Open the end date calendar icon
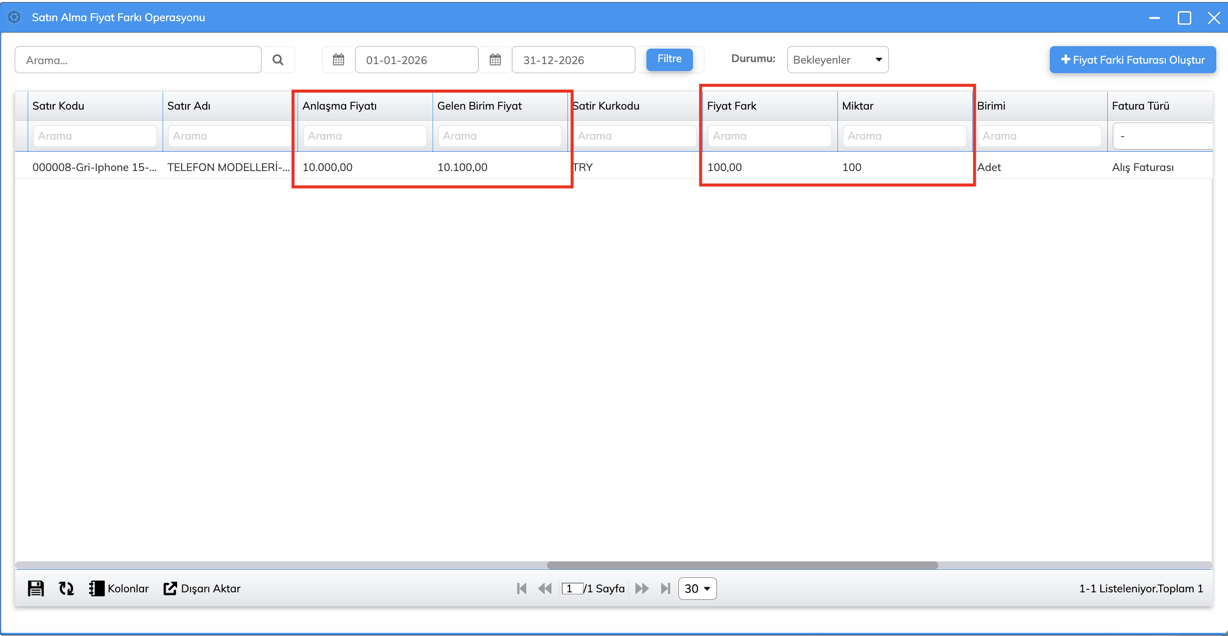 point(495,60)
